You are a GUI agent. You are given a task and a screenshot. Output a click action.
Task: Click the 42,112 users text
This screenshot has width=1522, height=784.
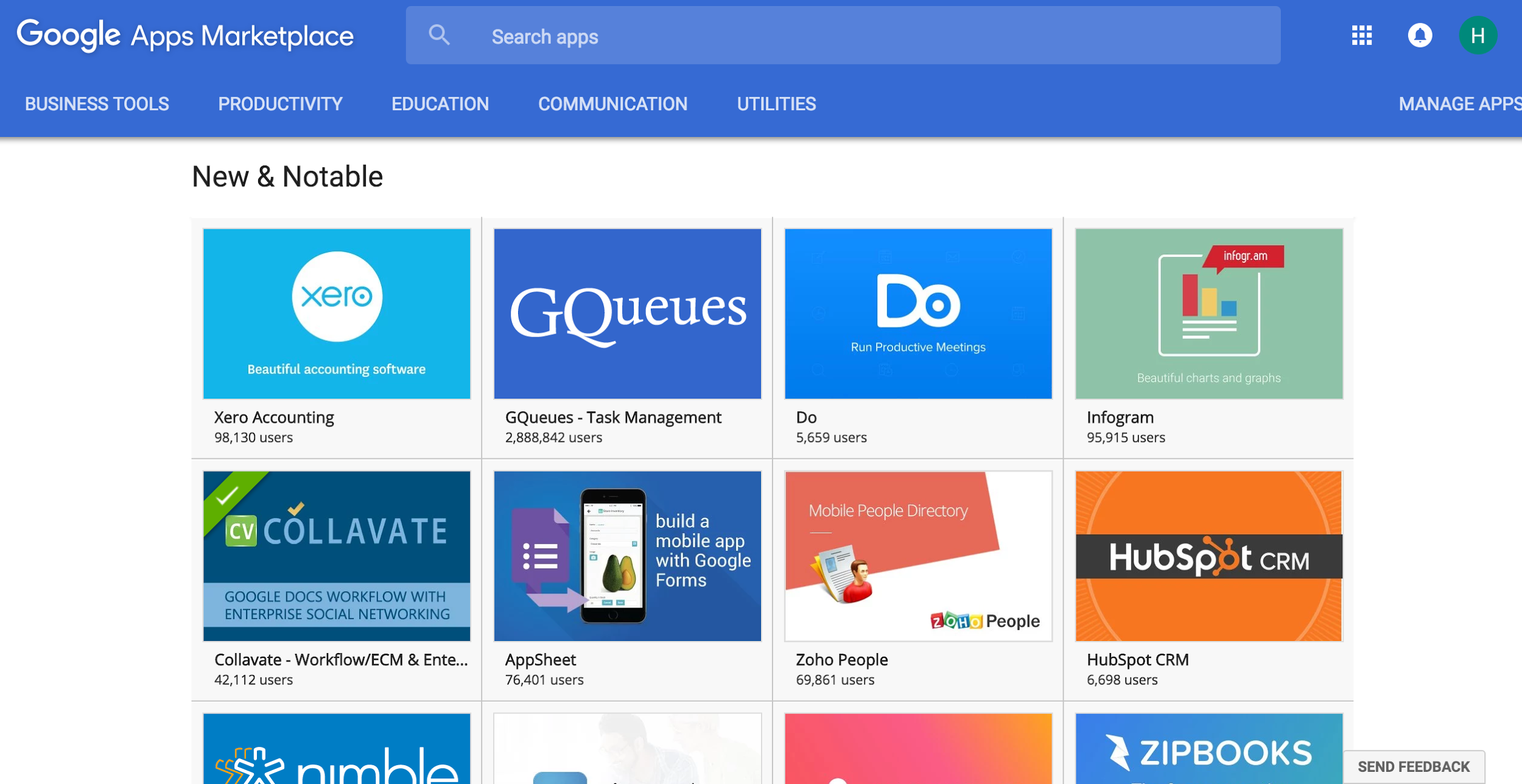coord(253,680)
